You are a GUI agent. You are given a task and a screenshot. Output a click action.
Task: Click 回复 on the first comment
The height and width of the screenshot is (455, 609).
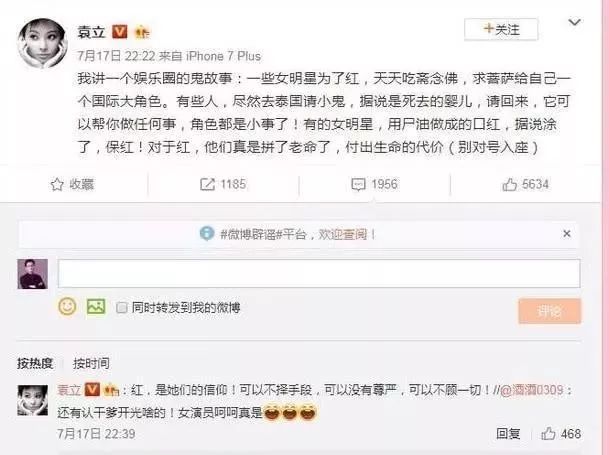[508, 434]
